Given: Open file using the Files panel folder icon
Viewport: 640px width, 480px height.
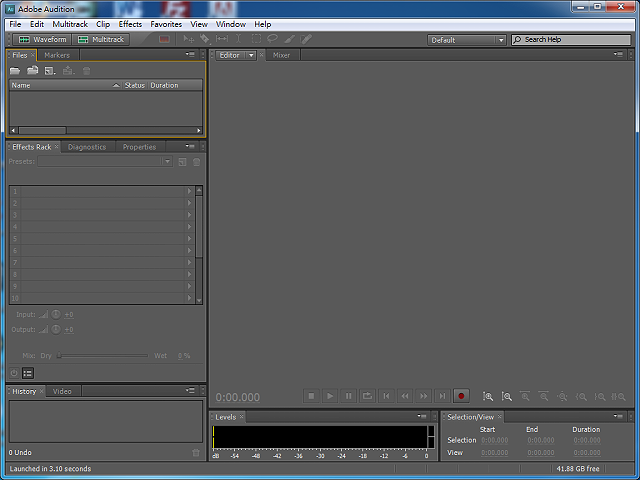Looking at the screenshot, I should (15, 71).
